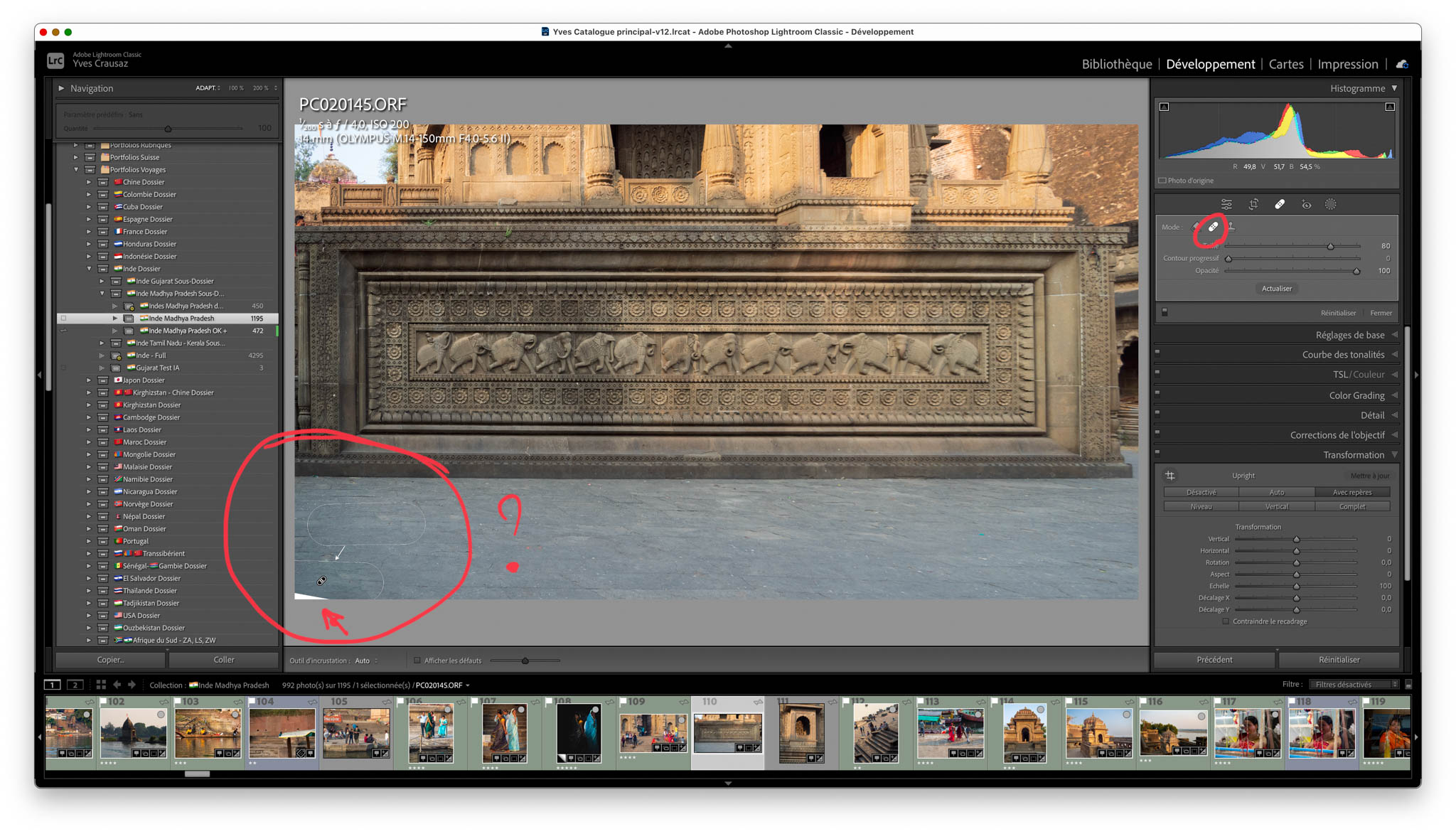Switch to the Bibliothèque module
1456x834 pixels.
pyautogui.click(x=1116, y=64)
